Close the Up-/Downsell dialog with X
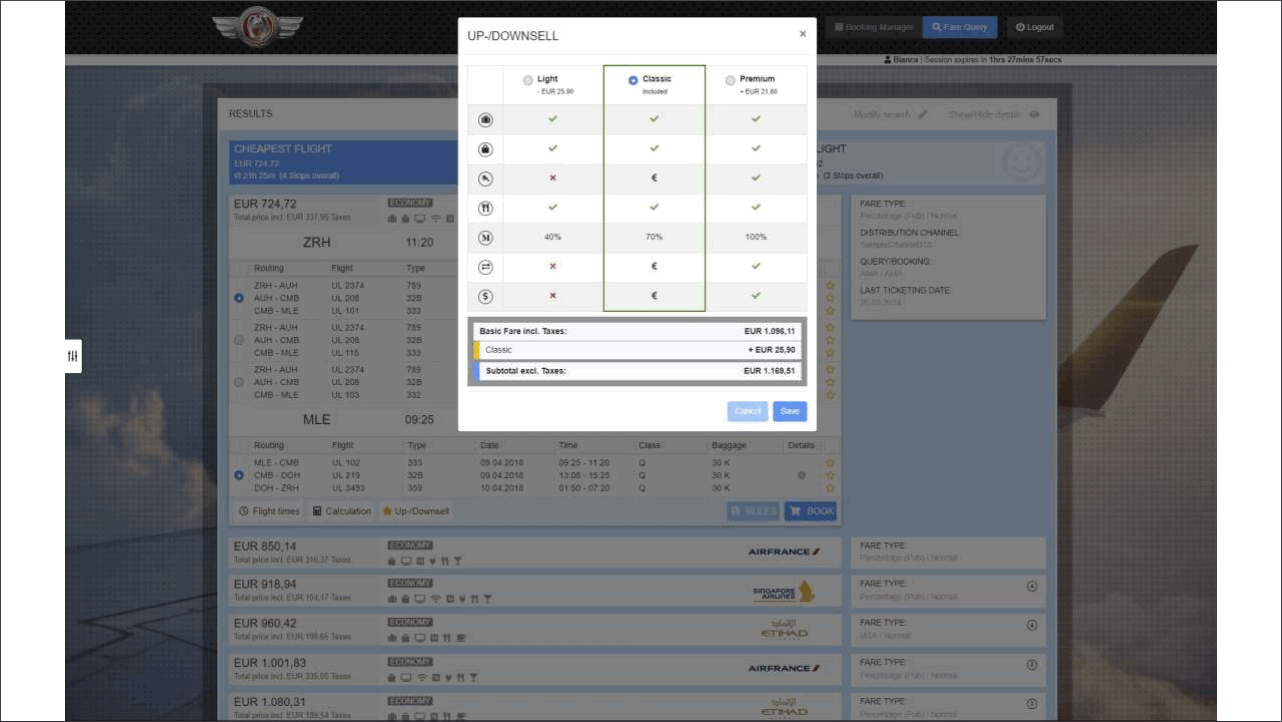This screenshot has width=1282, height=722. click(802, 34)
